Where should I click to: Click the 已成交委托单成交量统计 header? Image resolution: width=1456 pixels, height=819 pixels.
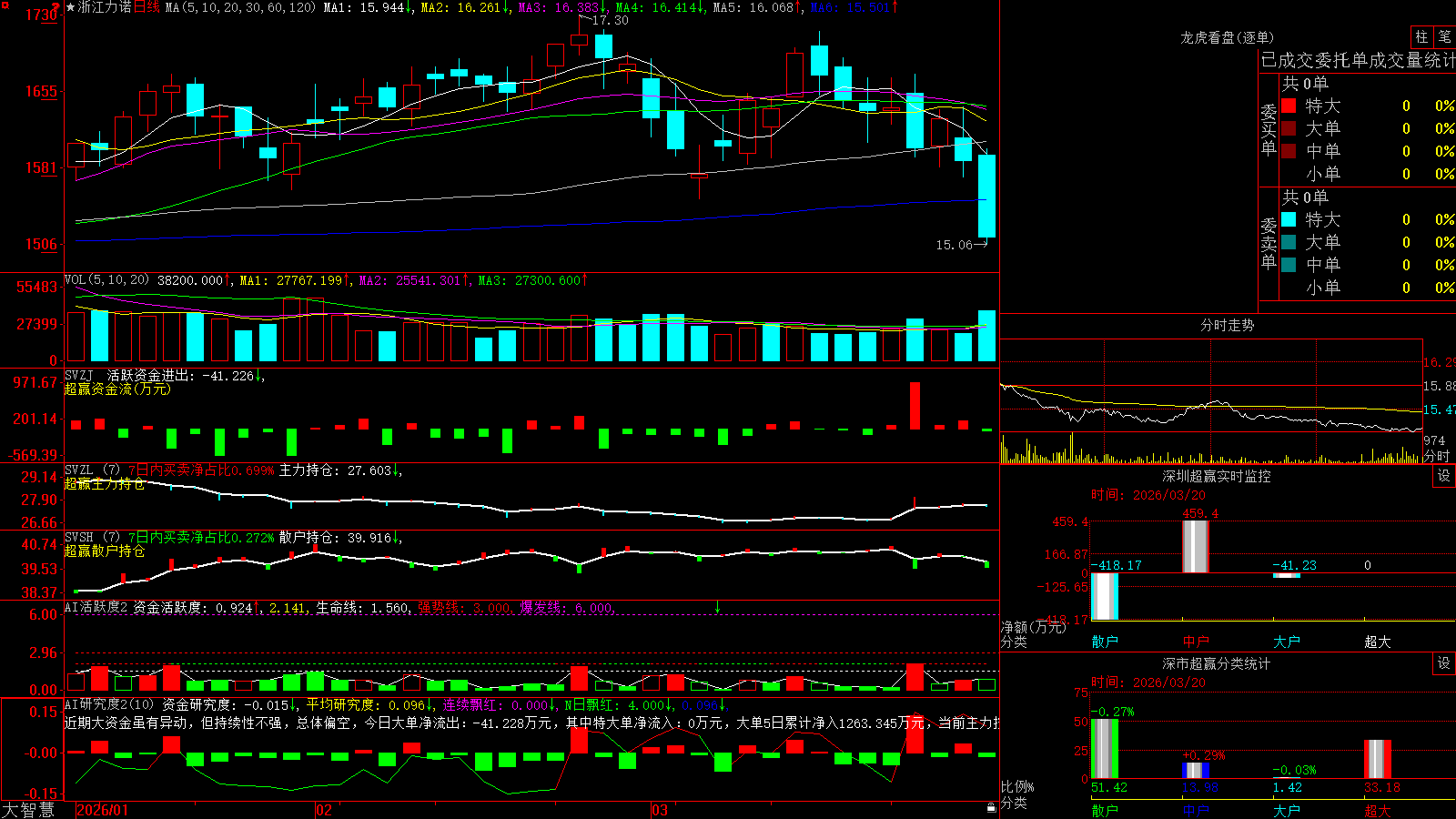1358,60
